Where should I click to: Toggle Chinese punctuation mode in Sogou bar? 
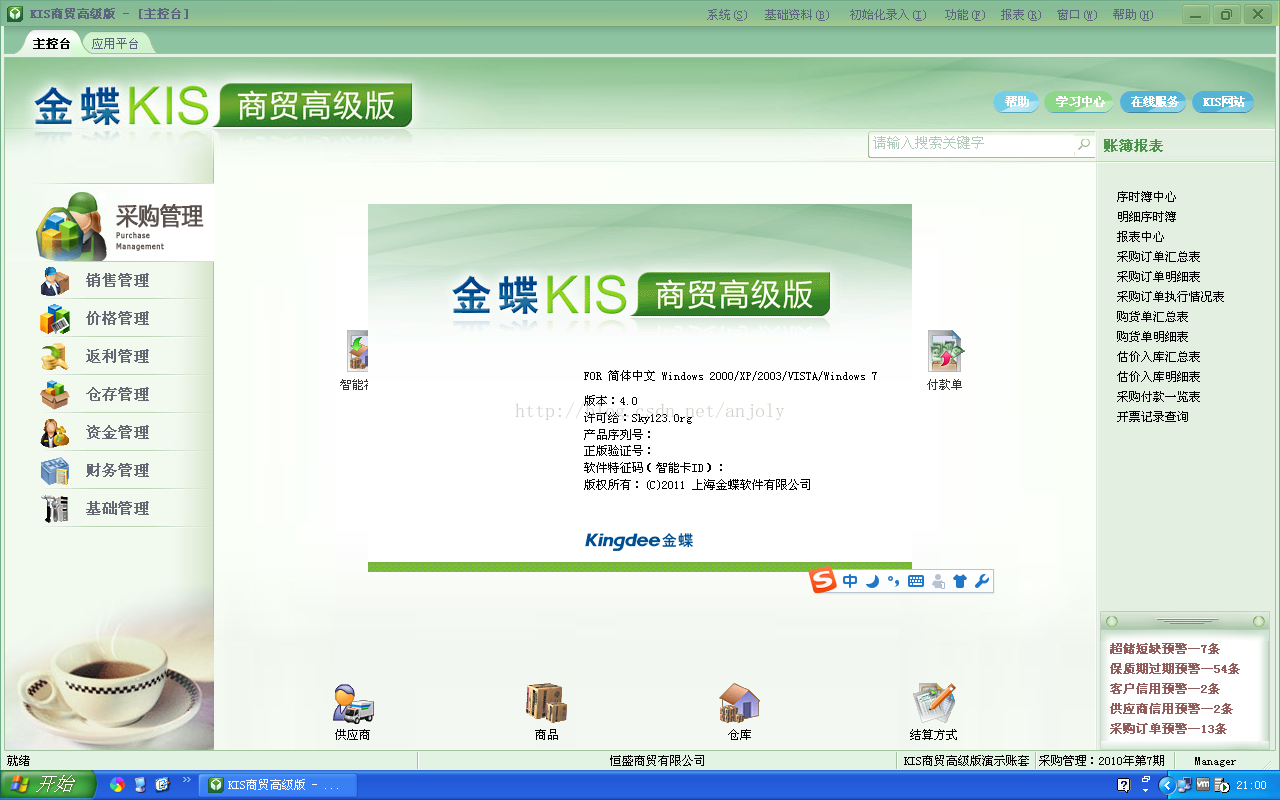point(893,581)
